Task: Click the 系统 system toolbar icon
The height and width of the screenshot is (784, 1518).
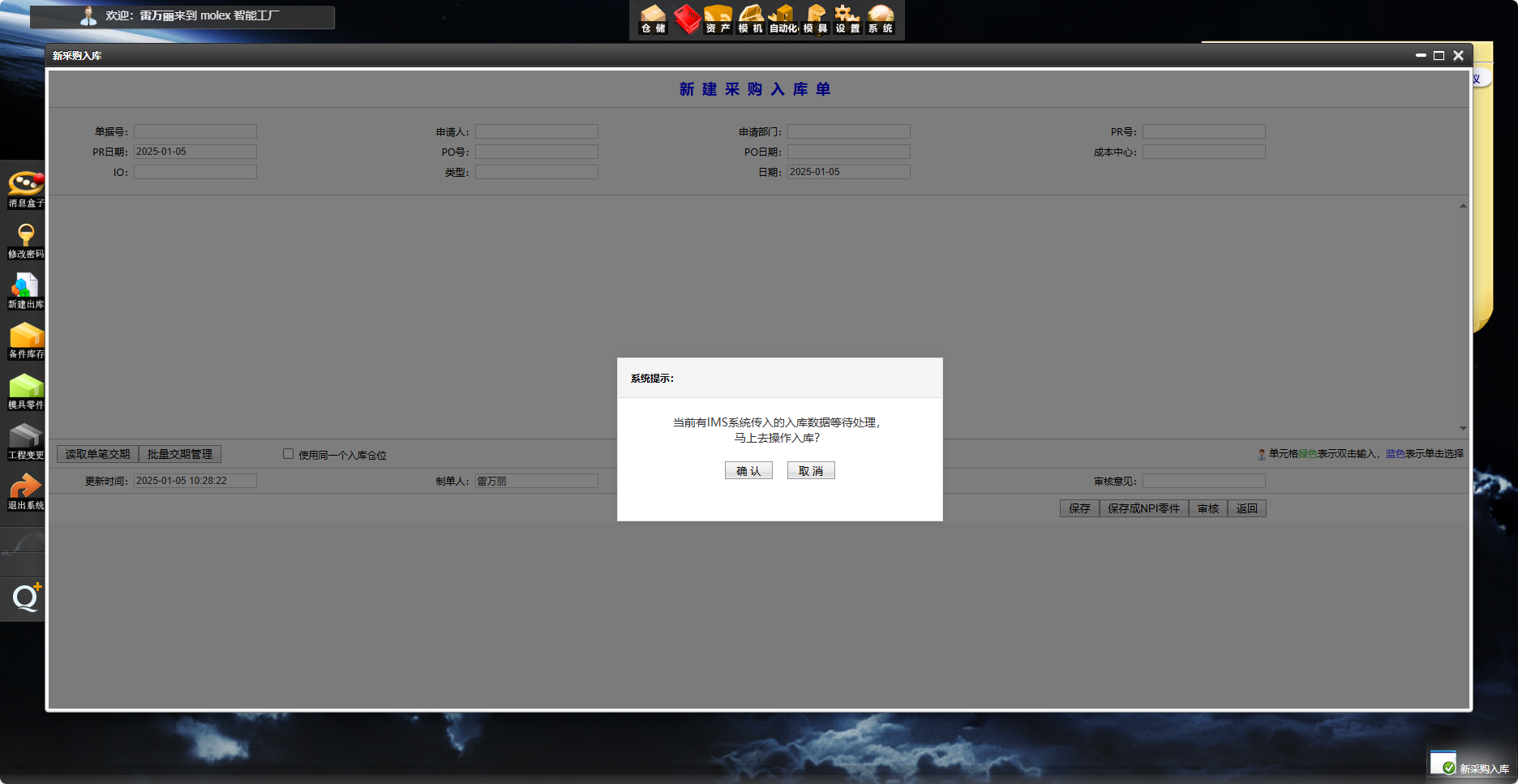Action: pos(880,19)
